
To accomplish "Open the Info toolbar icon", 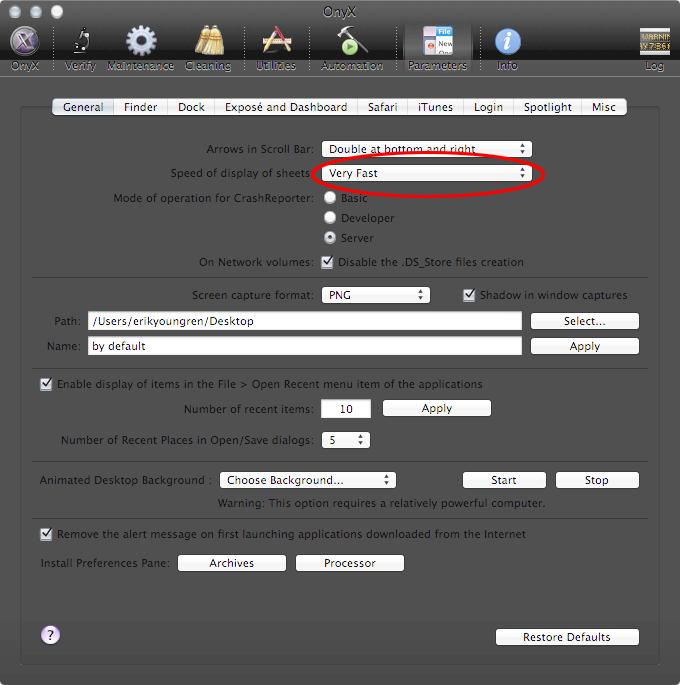I will coord(507,42).
